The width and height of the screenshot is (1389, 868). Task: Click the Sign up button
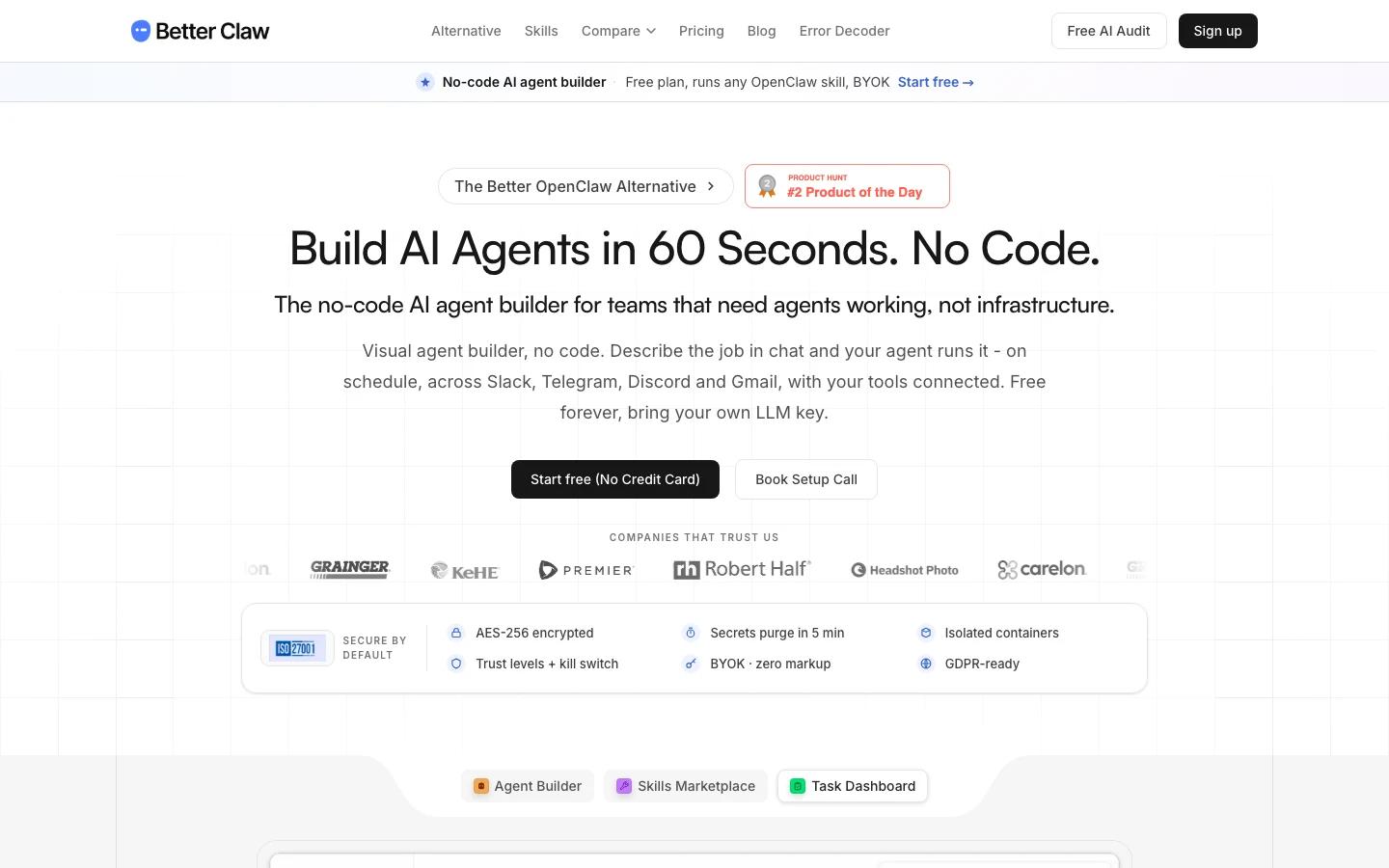1217,31
